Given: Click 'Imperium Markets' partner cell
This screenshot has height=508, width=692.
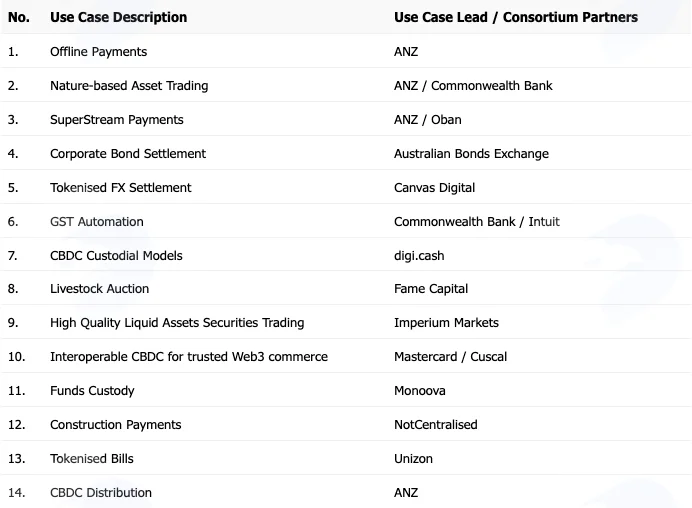Looking at the screenshot, I should pyautogui.click(x=446, y=323).
